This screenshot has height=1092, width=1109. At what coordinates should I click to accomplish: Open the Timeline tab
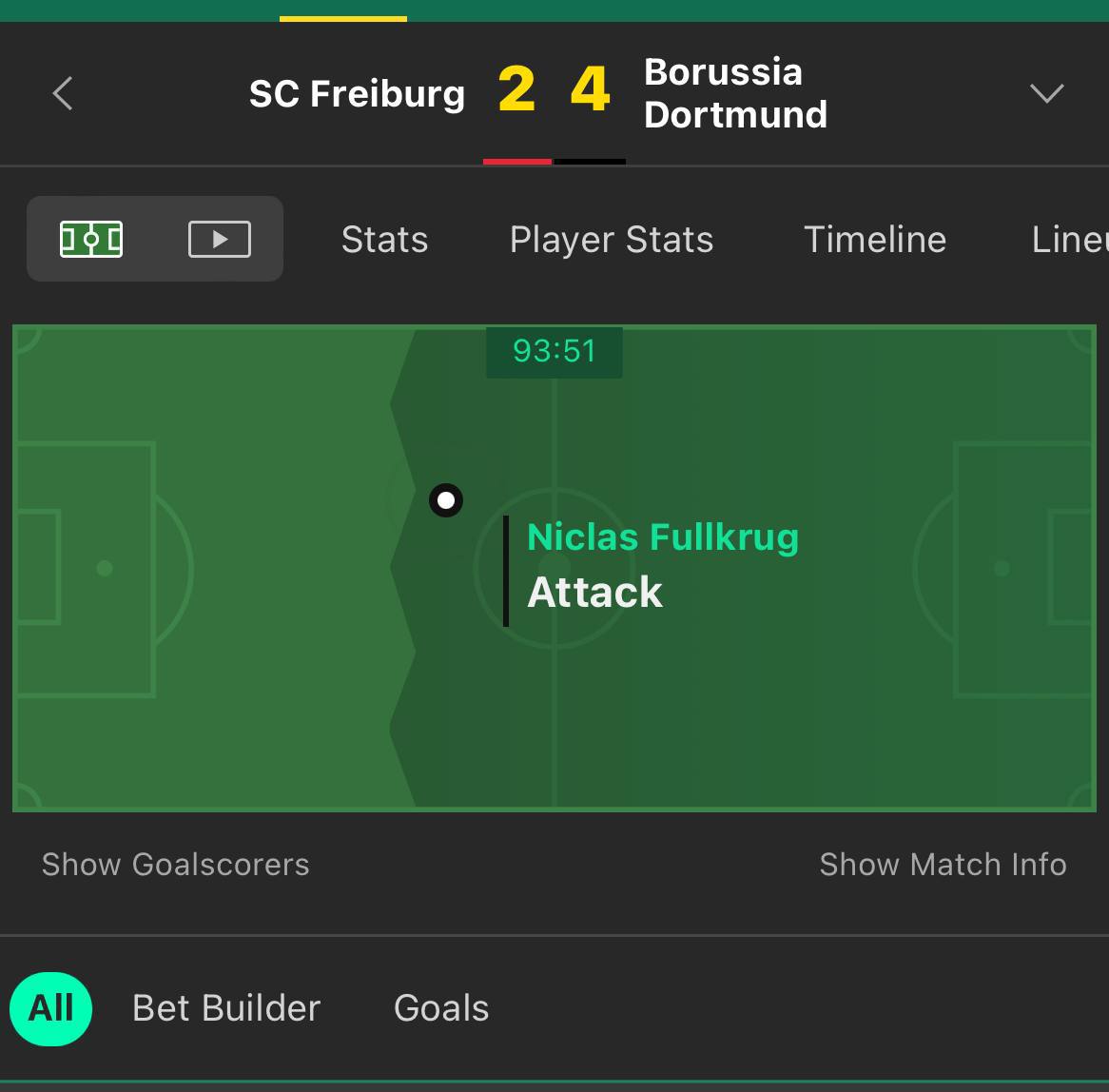pos(875,240)
